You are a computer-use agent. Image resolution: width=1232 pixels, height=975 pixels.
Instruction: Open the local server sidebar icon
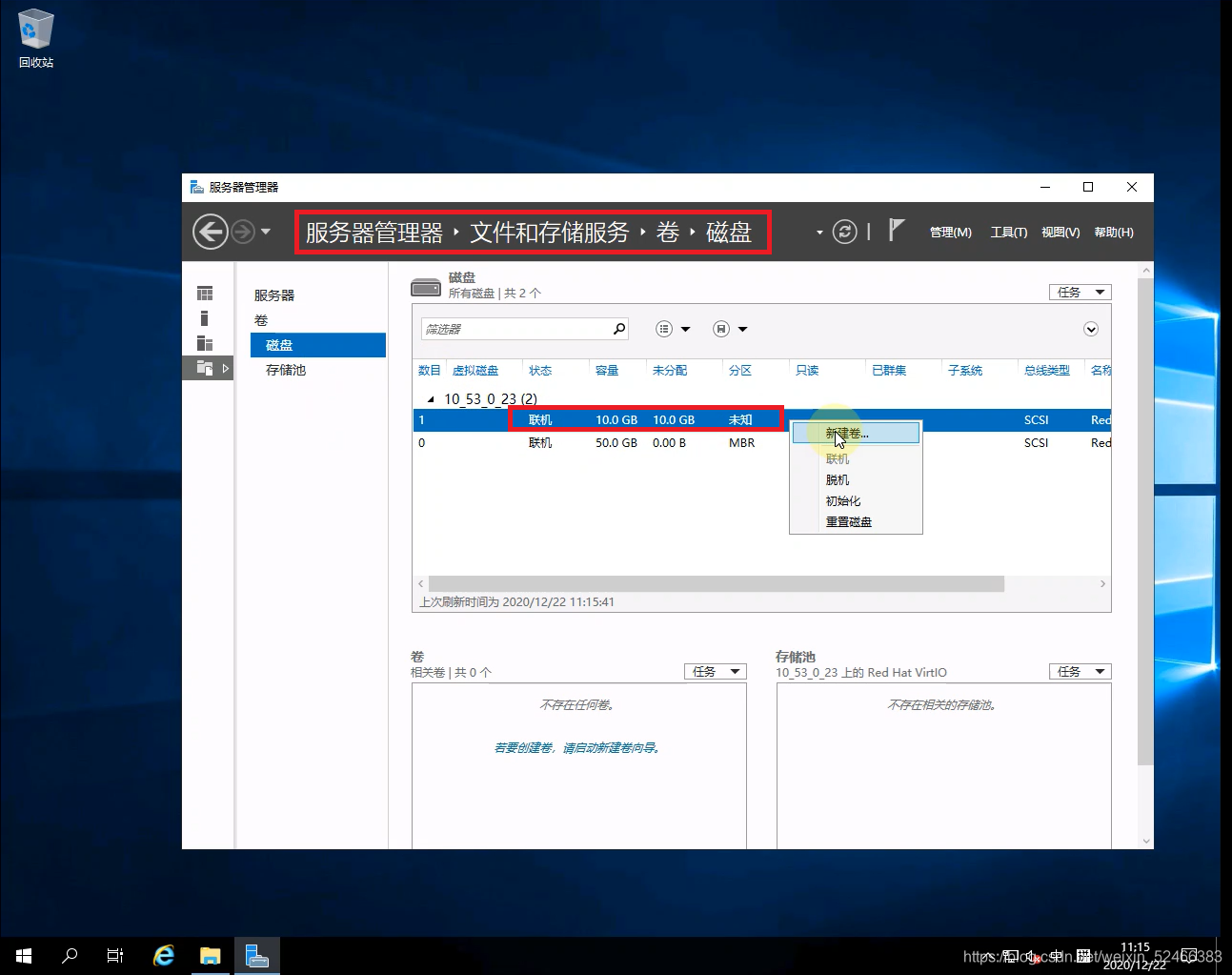click(204, 318)
